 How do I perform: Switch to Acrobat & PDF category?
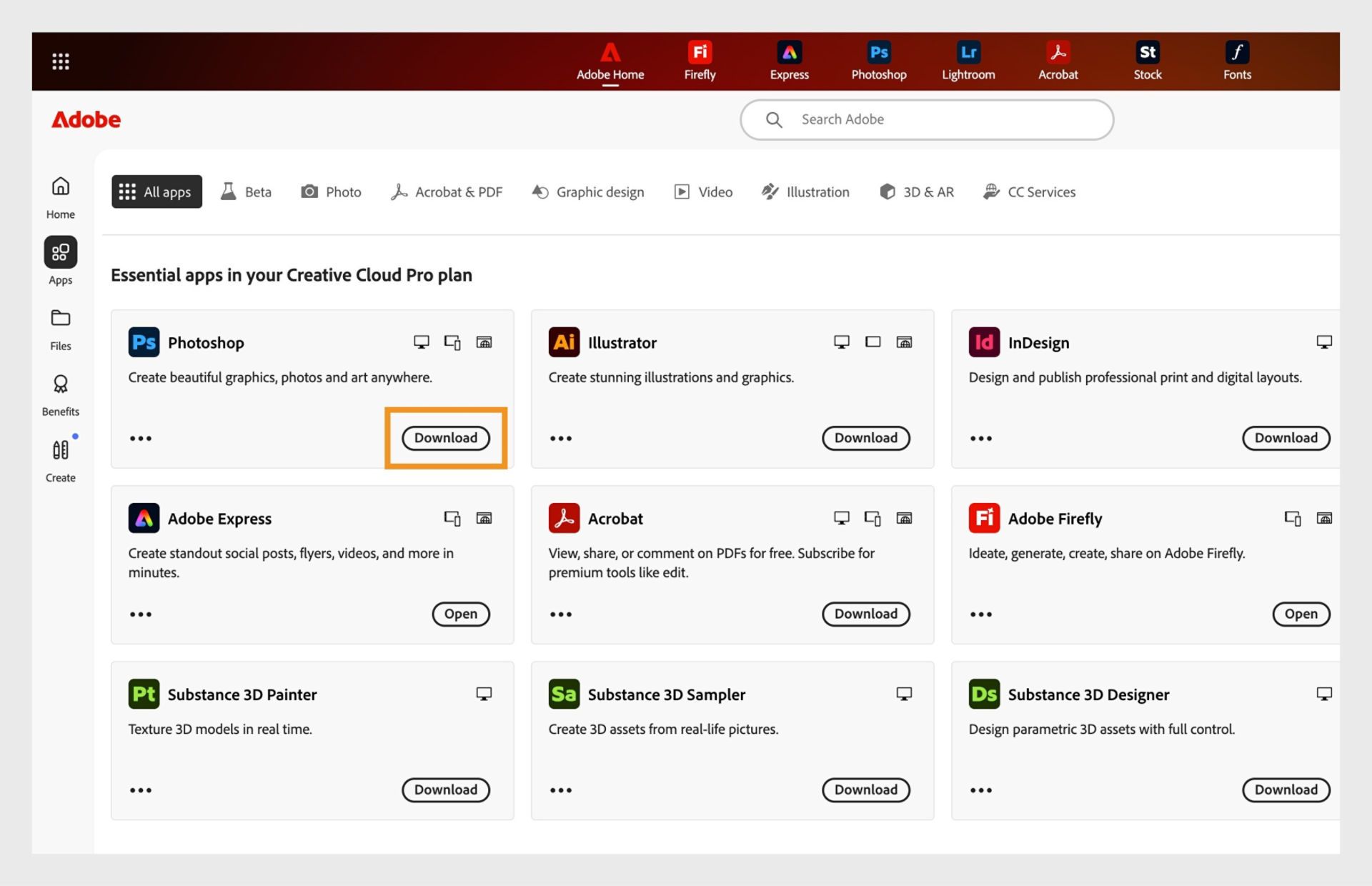click(x=447, y=191)
